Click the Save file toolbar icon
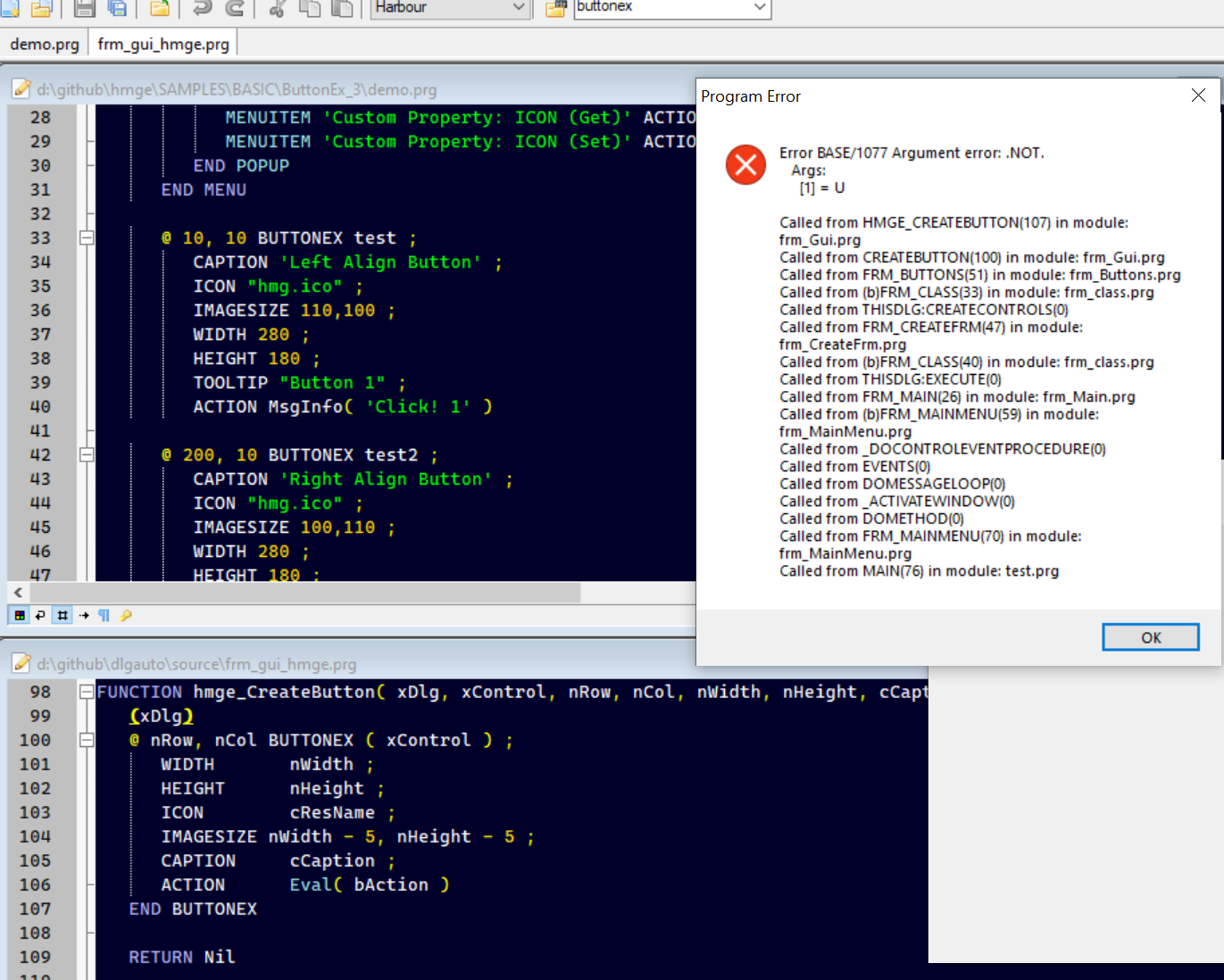Screen dimensions: 1224x980 [x=85, y=8]
